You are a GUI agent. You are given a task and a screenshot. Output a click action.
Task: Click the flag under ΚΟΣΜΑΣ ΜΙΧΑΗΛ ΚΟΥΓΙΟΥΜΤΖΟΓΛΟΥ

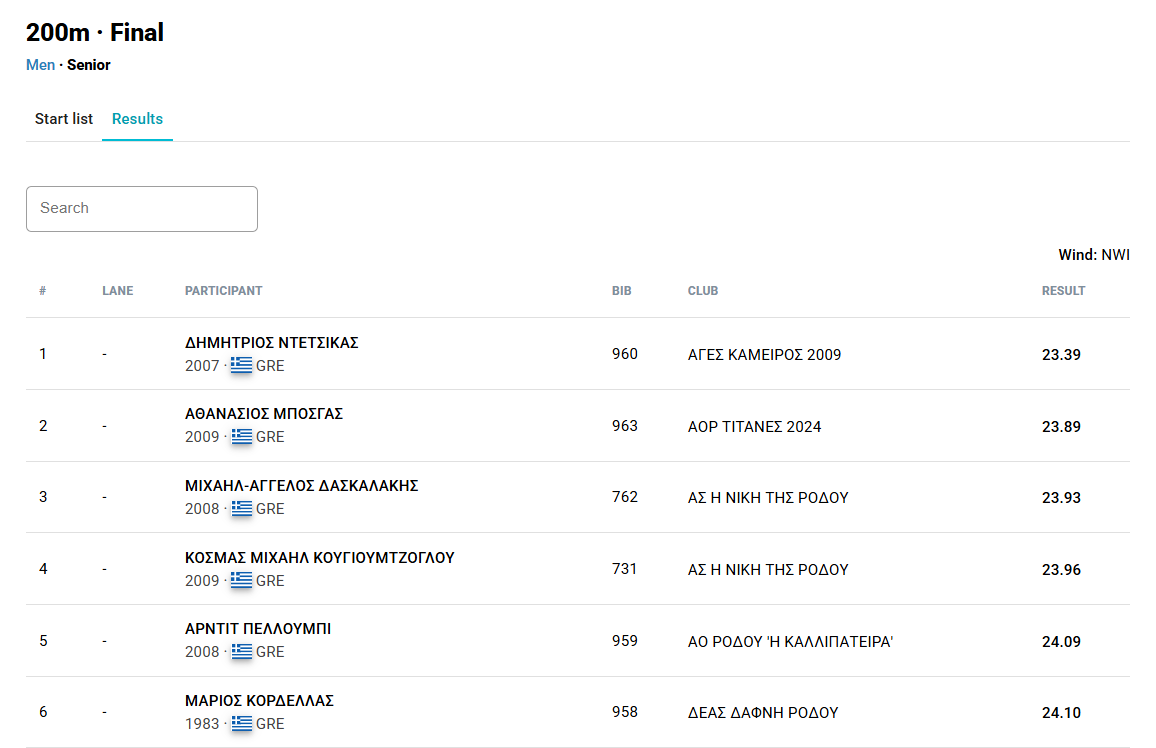click(241, 581)
